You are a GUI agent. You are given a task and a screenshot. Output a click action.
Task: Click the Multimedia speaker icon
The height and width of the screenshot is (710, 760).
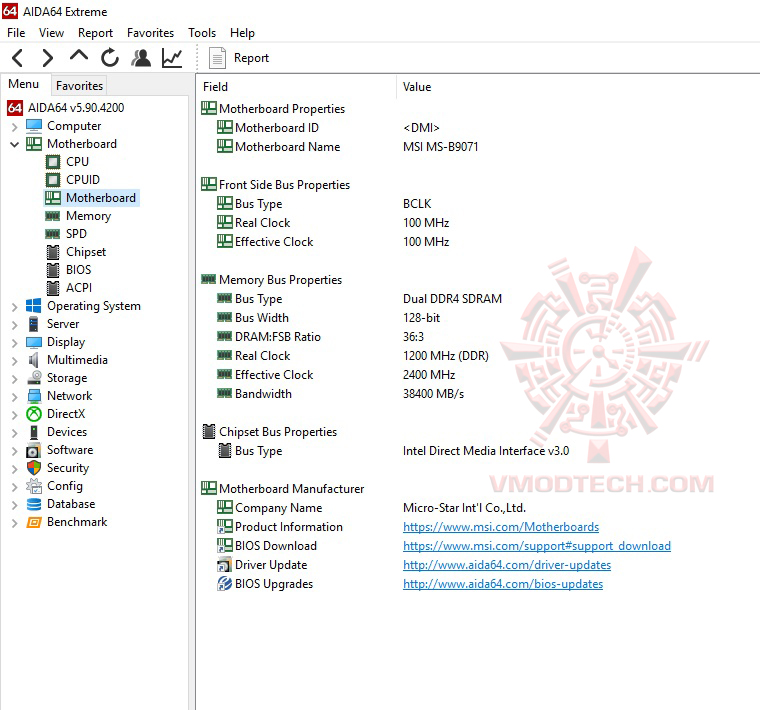(33, 360)
